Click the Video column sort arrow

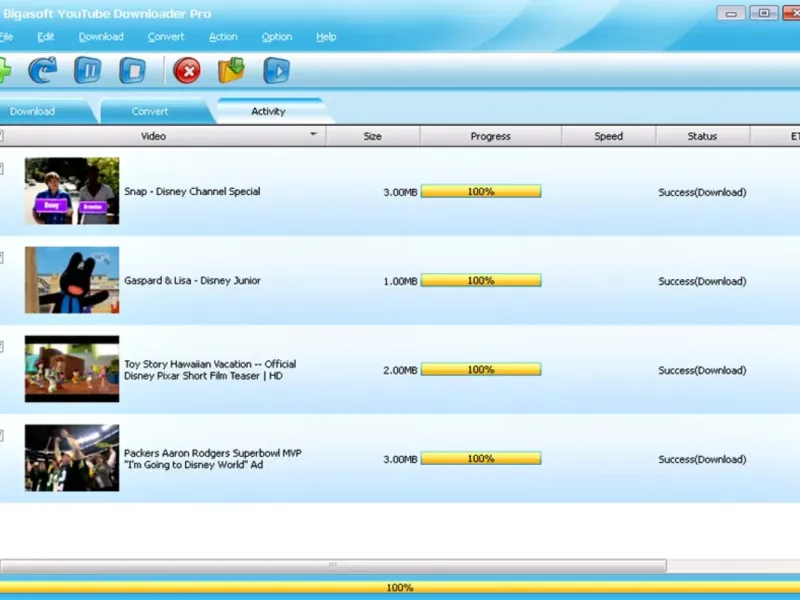coord(313,134)
